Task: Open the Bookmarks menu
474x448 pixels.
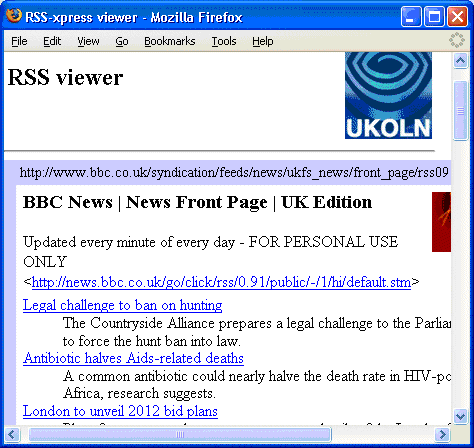Action: tap(170, 41)
